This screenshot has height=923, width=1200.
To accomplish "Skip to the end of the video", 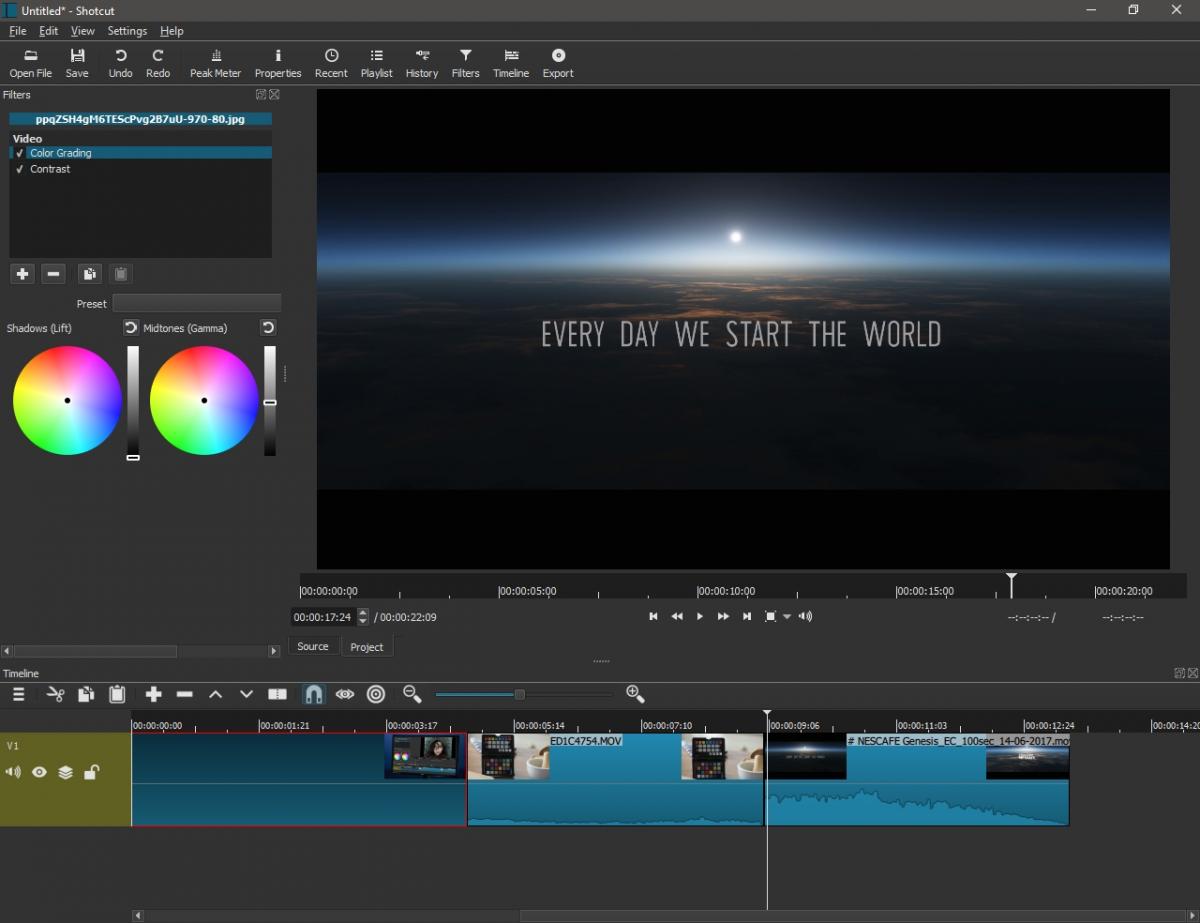I will coord(747,617).
